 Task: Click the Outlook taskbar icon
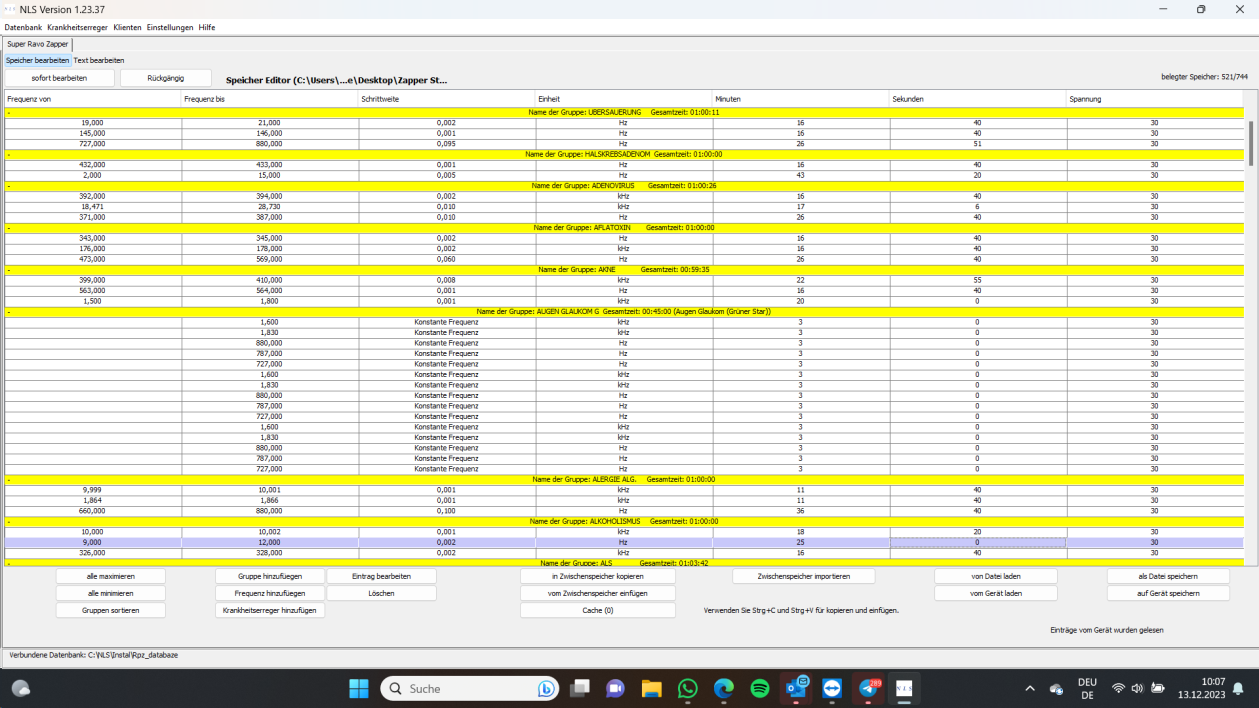[x=796, y=688]
